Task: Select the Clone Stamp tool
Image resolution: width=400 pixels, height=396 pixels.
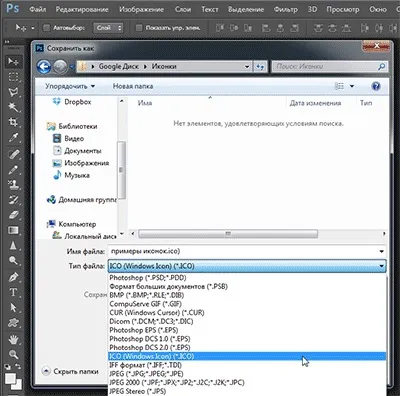Action: pyautogui.click(x=13, y=184)
